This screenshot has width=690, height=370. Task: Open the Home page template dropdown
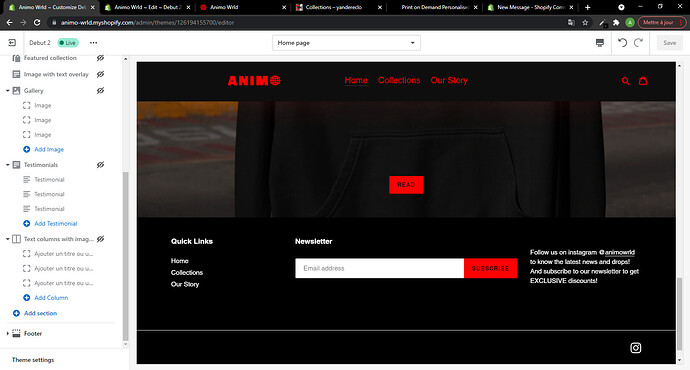point(346,43)
